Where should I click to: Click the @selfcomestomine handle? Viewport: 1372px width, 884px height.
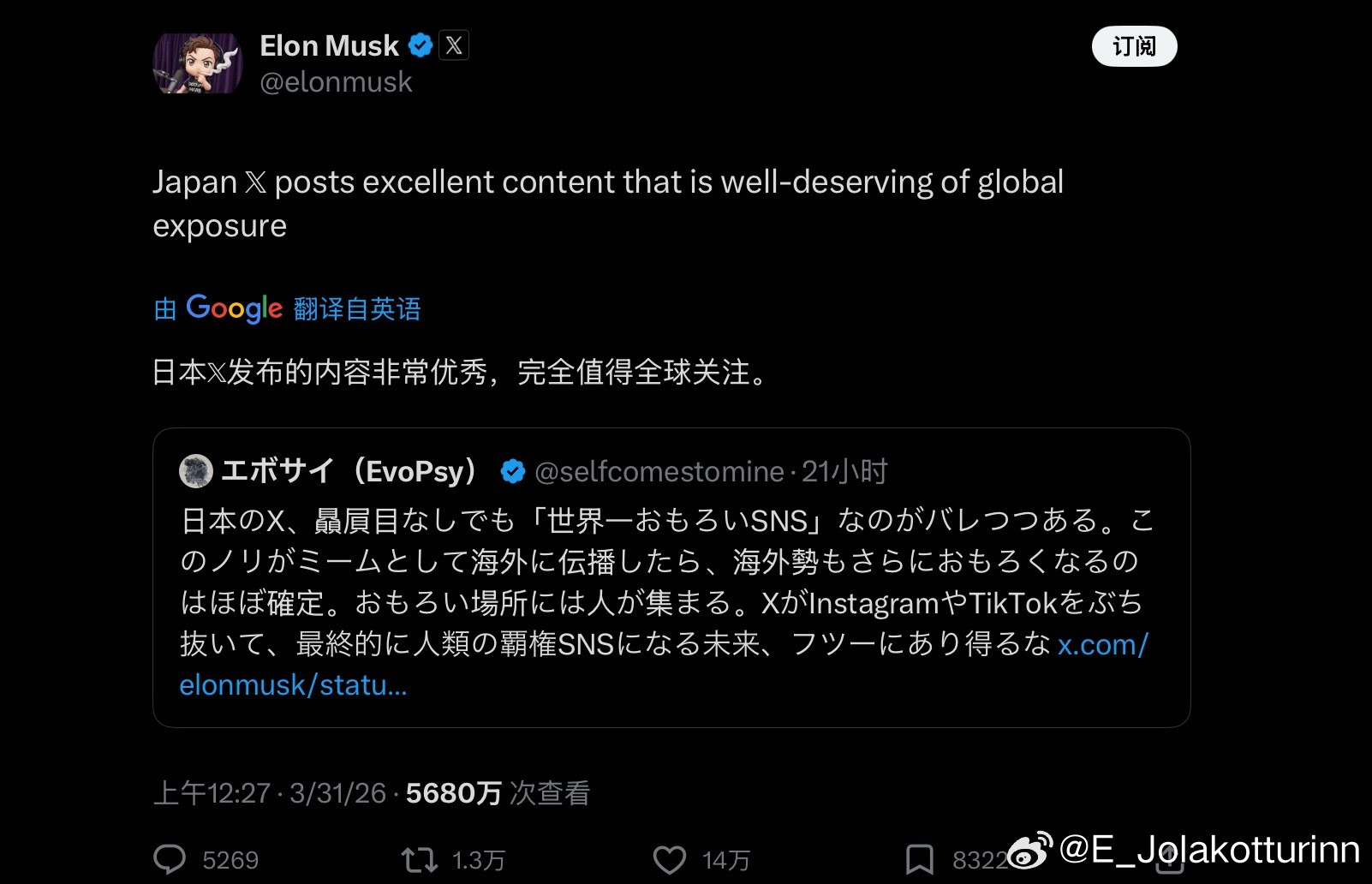(658, 469)
